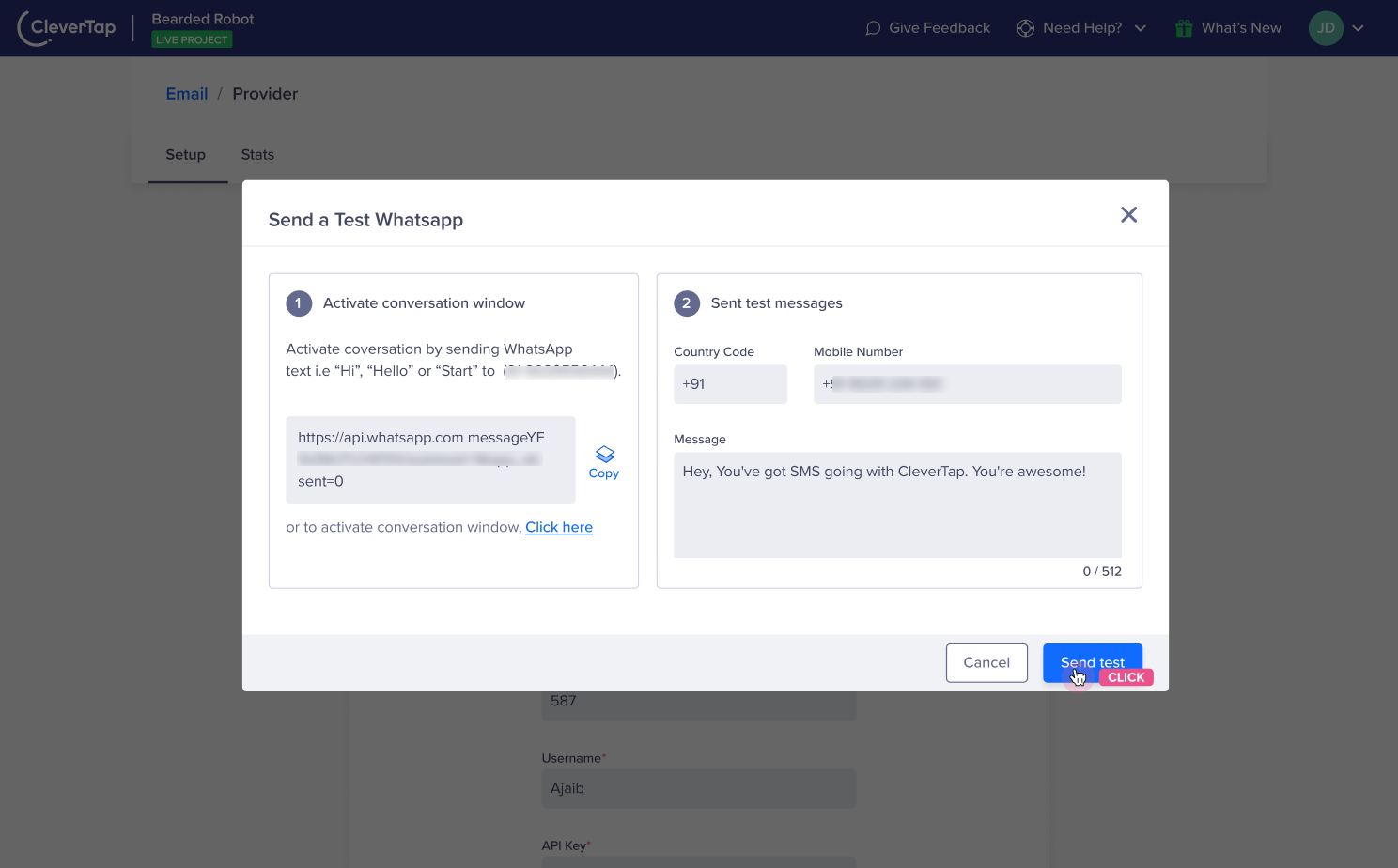Click the Cancel button

click(986, 662)
